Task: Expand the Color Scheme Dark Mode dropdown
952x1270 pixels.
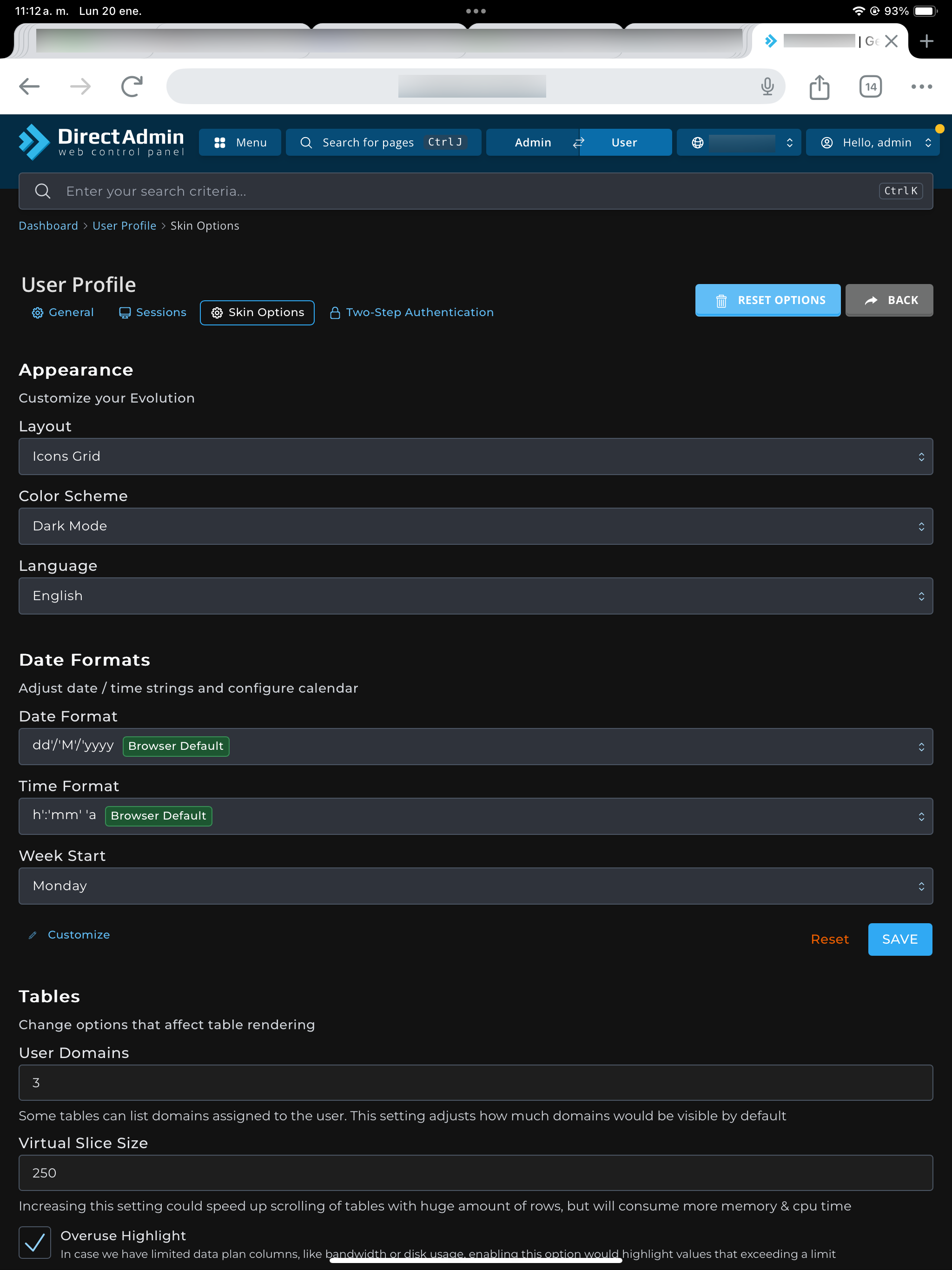Action: click(476, 526)
